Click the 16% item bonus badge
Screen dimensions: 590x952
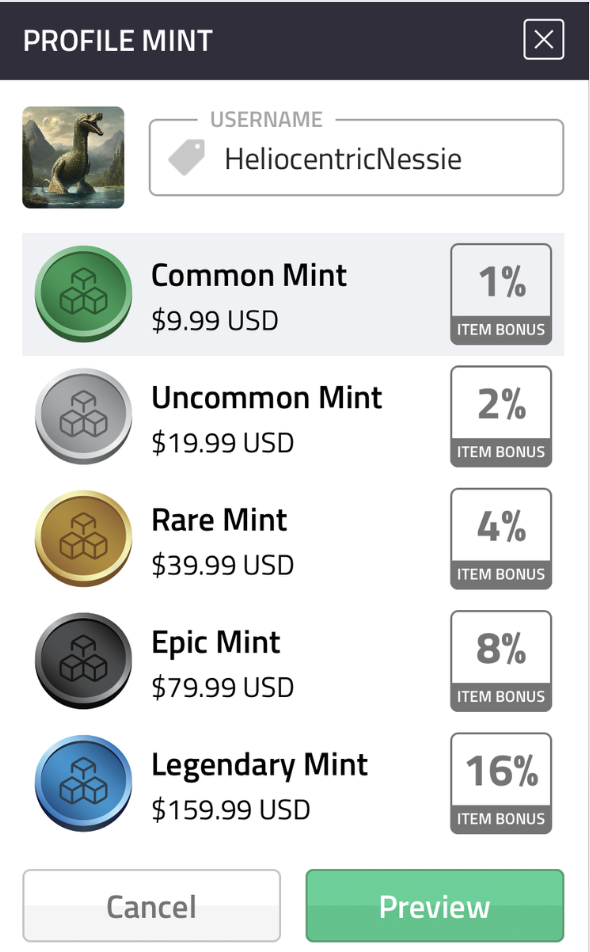(x=501, y=783)
